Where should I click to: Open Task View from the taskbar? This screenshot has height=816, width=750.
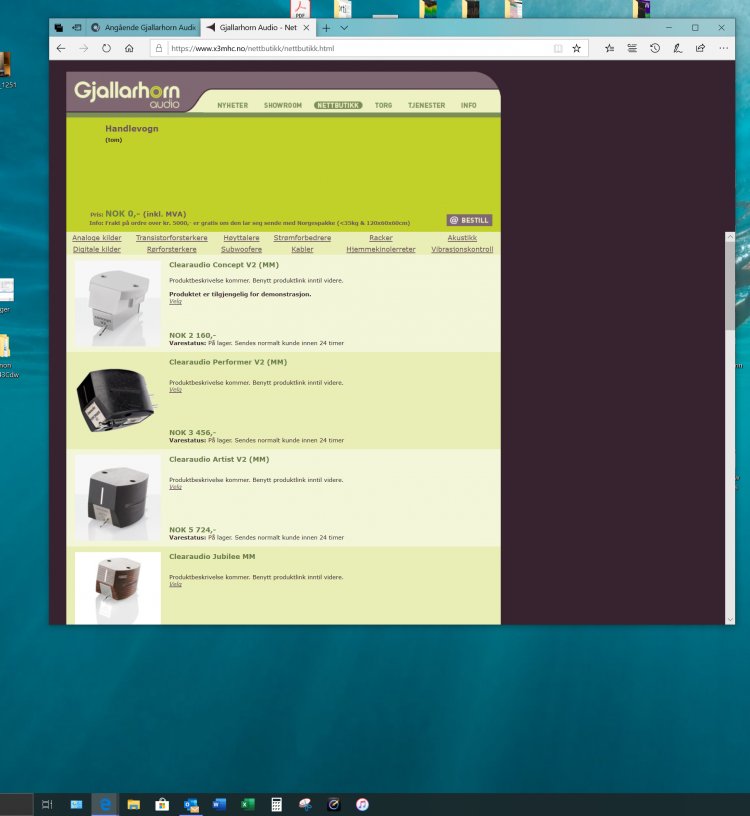click(x=47, y=805)
